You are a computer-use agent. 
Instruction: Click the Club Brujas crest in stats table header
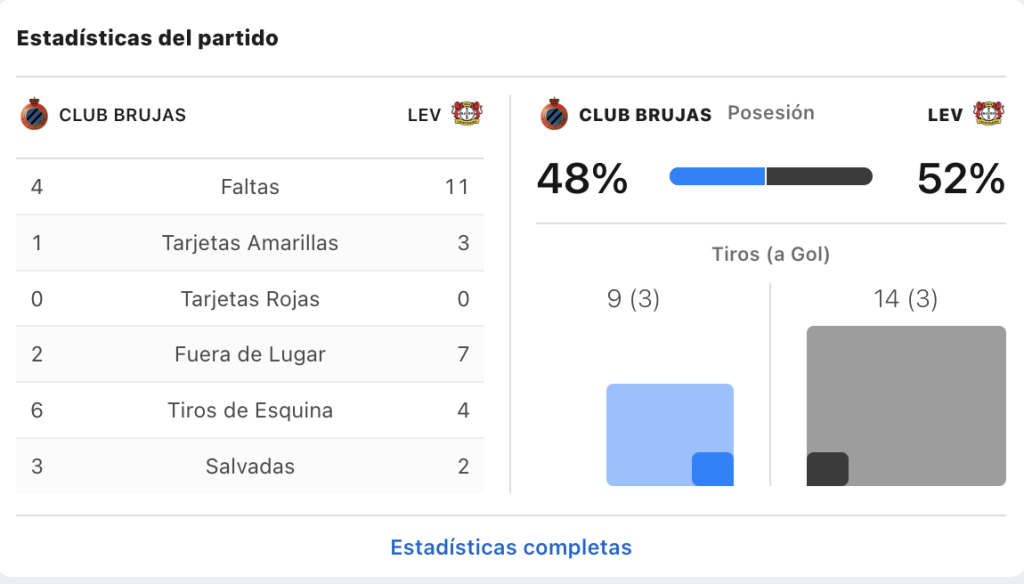click(x=34, y=114)
